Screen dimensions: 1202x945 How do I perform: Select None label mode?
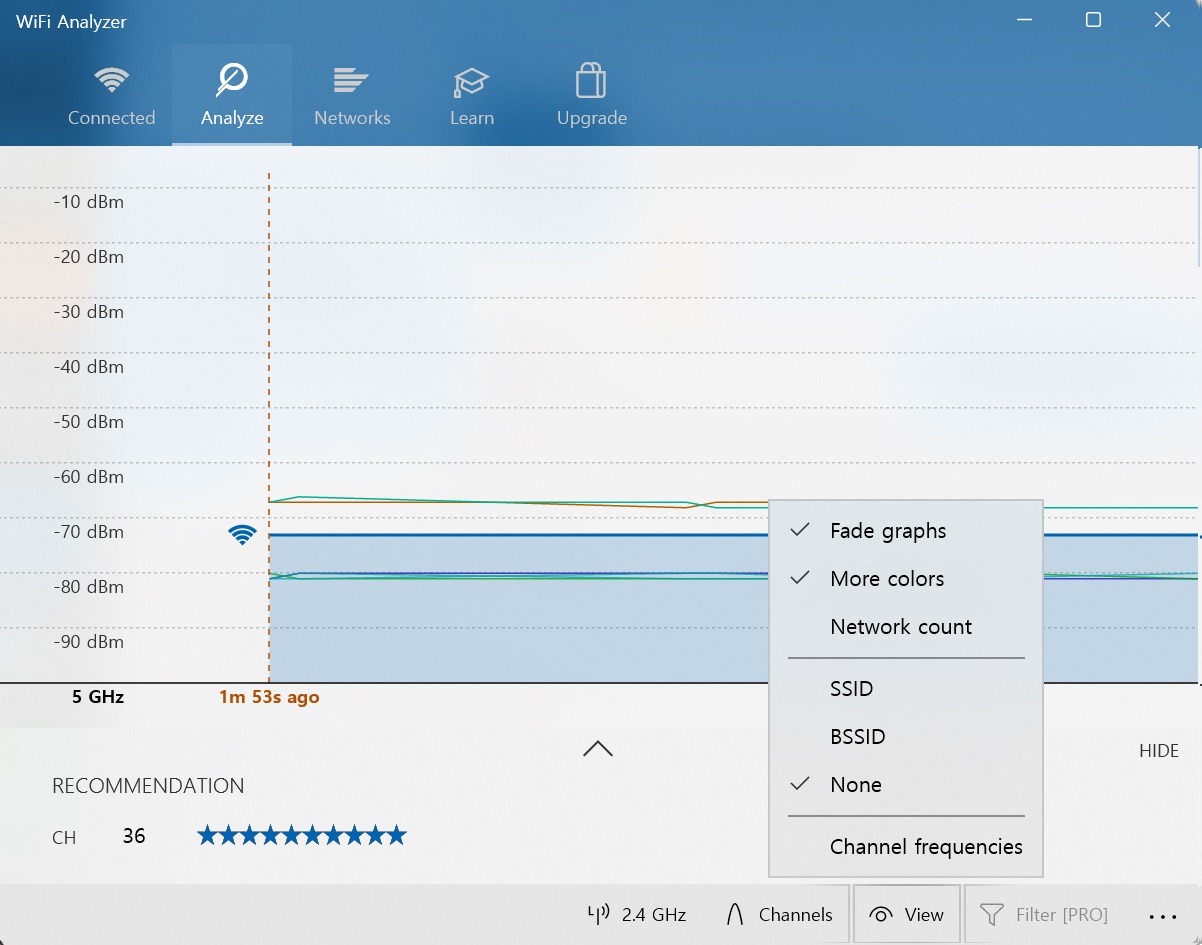906,785
